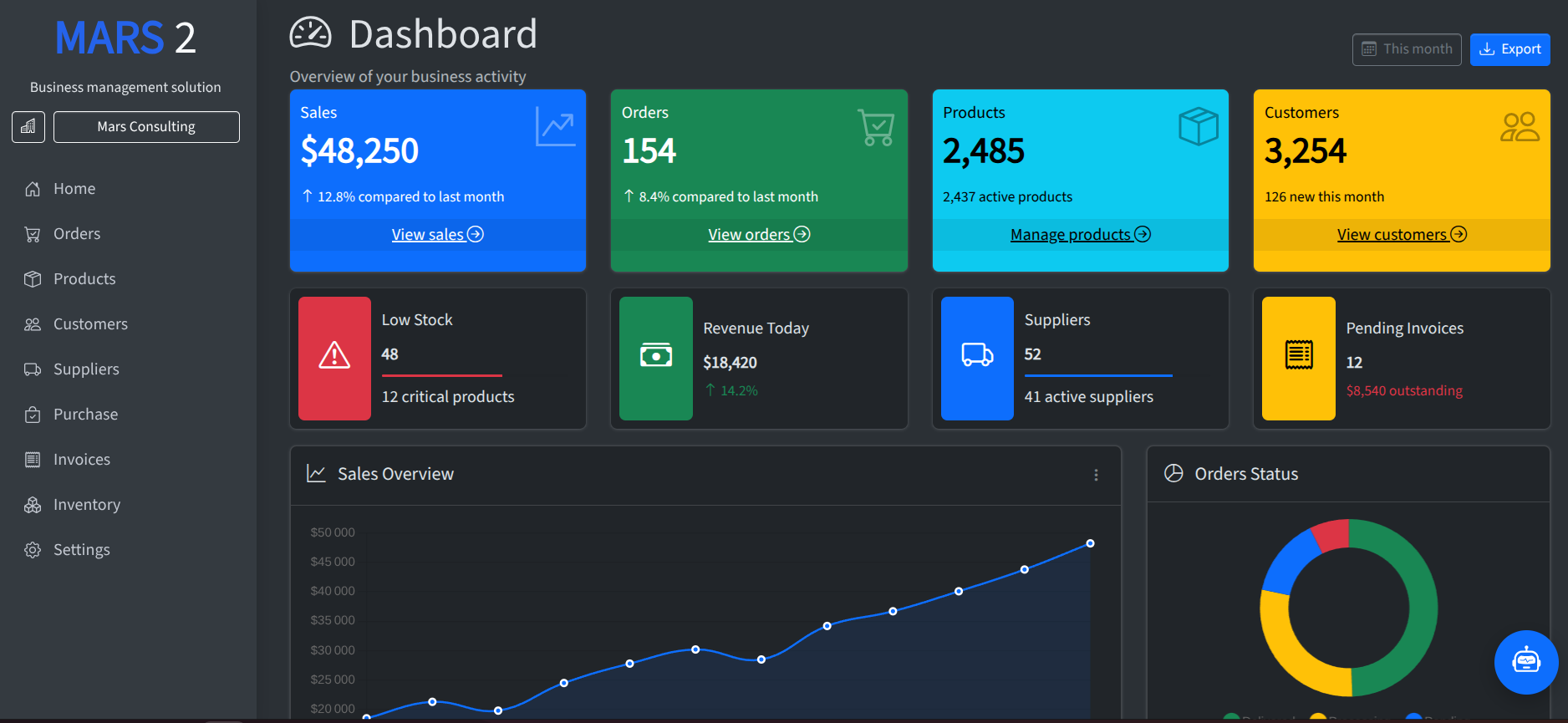Click the '126 new this month' text
The width and height of the screenshot is (1568, 723).
(1324, 197)
